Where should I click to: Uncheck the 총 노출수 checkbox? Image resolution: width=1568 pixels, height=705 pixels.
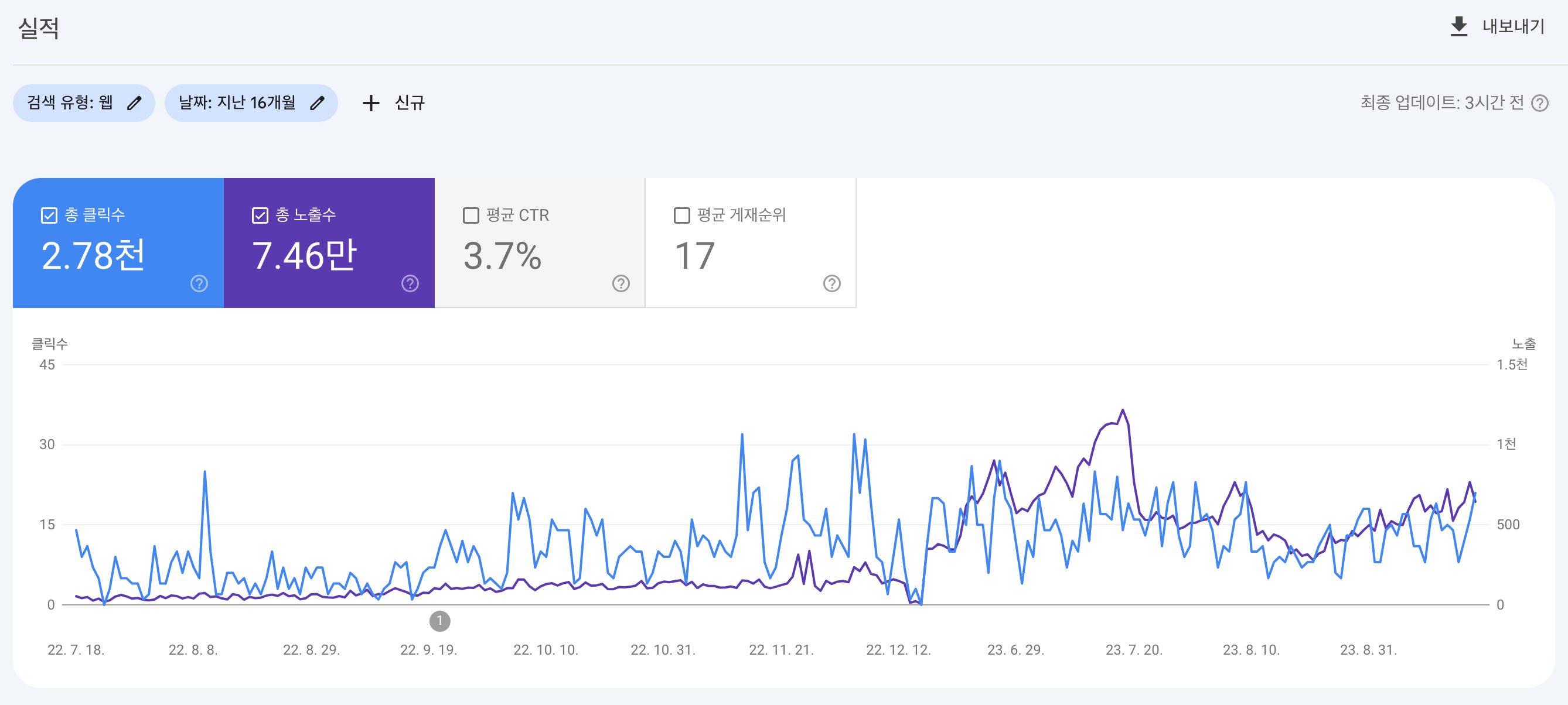[x=260, y=215]
